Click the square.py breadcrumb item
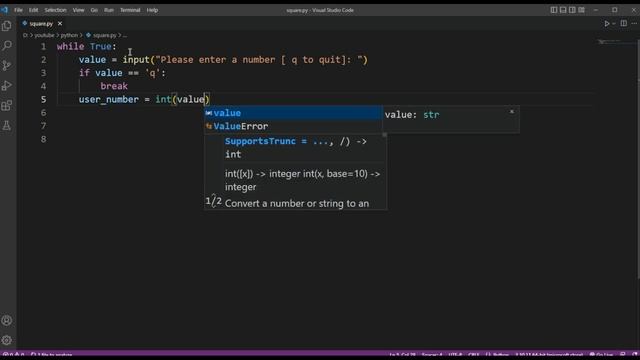This screenshot has height=360, width=640. click(x=101, y=36)
